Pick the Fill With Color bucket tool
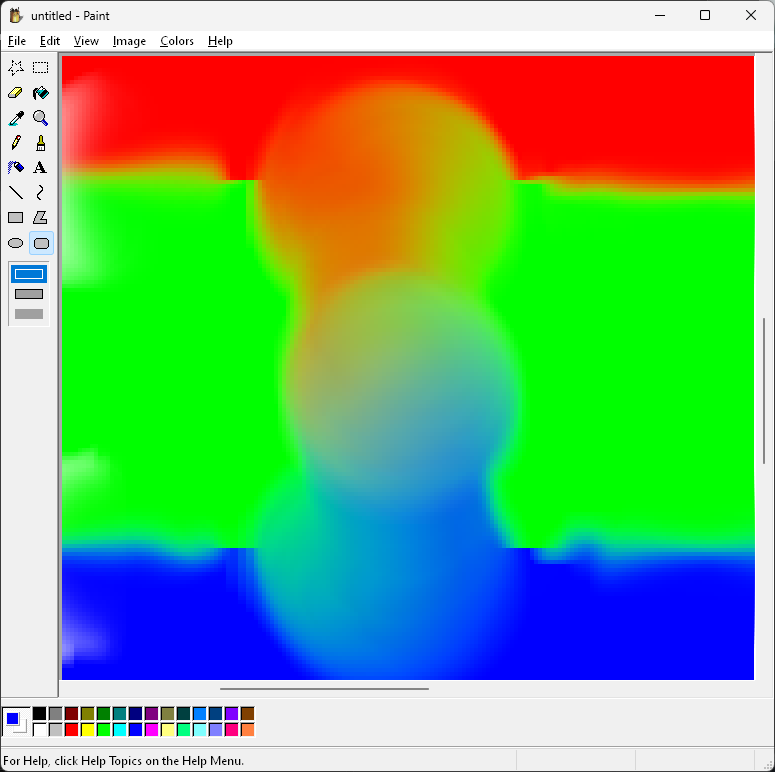 41,93
